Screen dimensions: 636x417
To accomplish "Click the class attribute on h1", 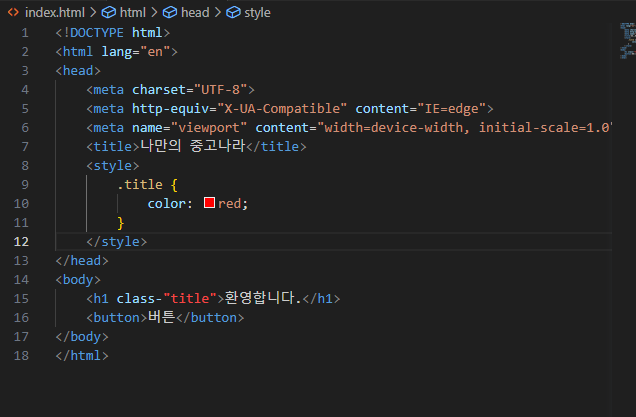I will point(136,299).
